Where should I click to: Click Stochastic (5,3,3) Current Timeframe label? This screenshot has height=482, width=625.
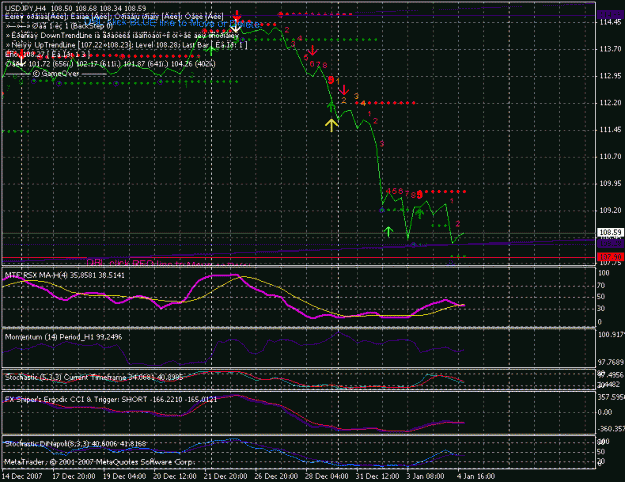[x=94, y=377]
